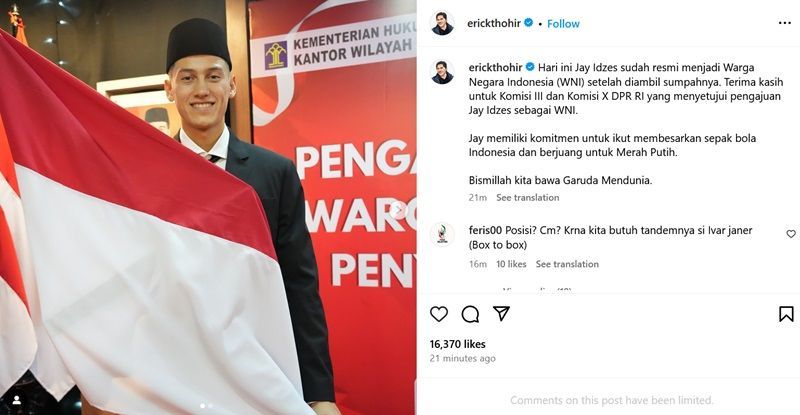Click See translation under the caption
The height and width of the screenshot is (415, 800).
tap(528, 198)
